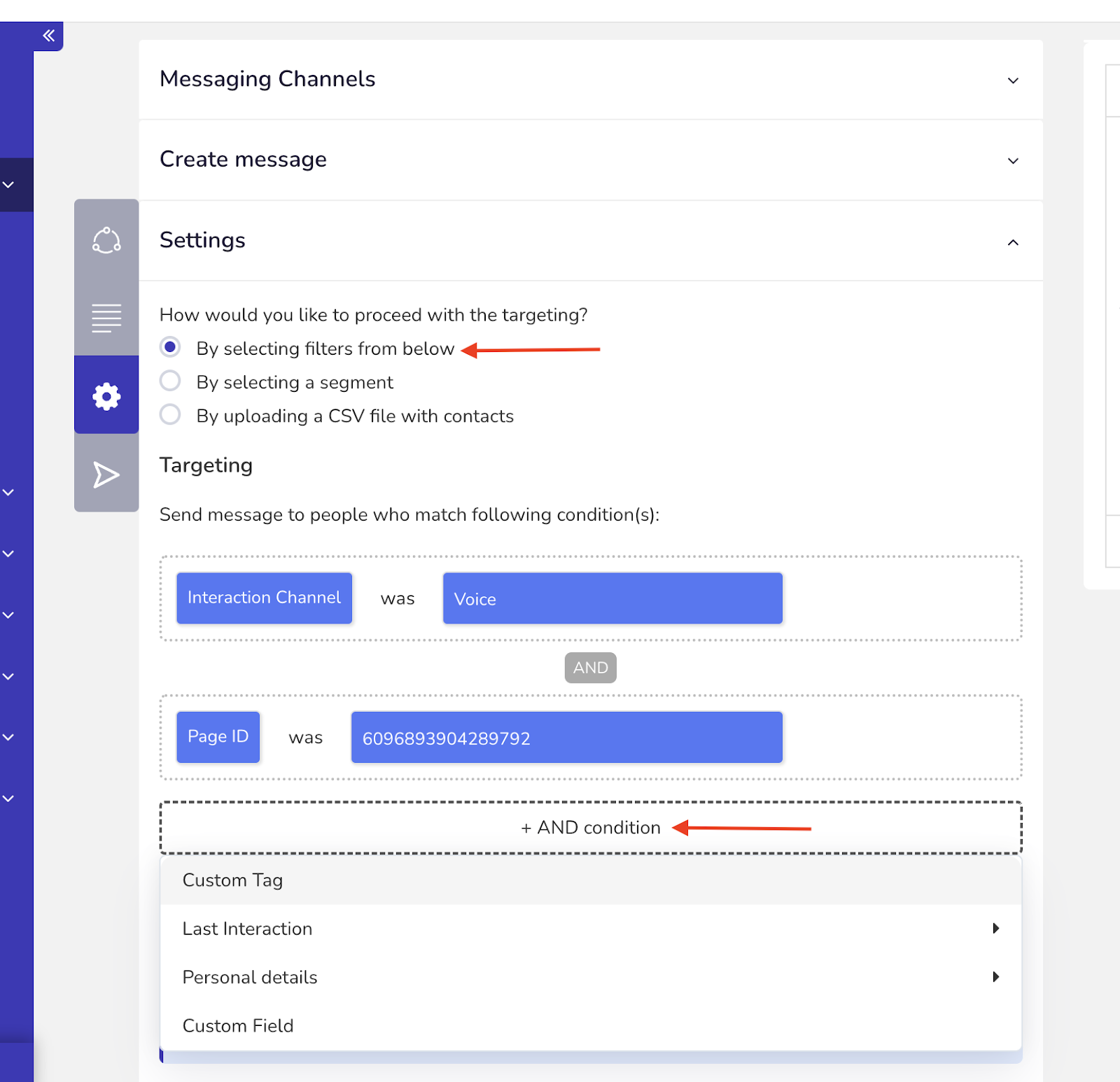The height and width of the screenshot is (1082, 1120).
Task: Select Custom Tag from the condition menu
Action: (x=233, y=880)
